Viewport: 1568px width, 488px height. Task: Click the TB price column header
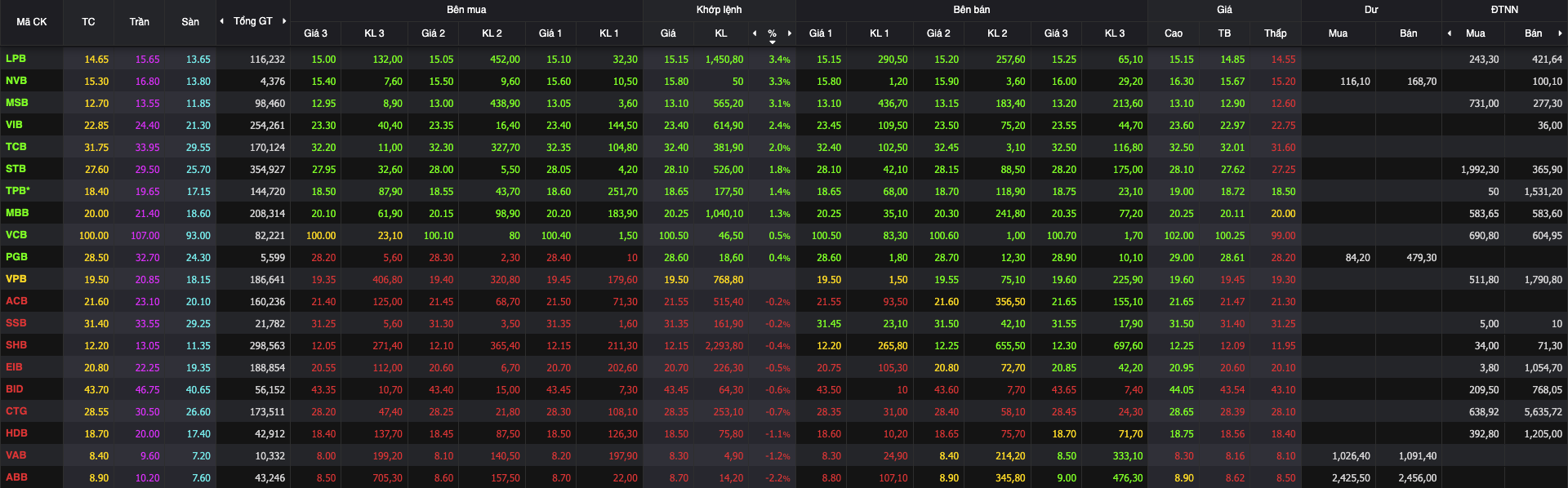pos(1224,33)
